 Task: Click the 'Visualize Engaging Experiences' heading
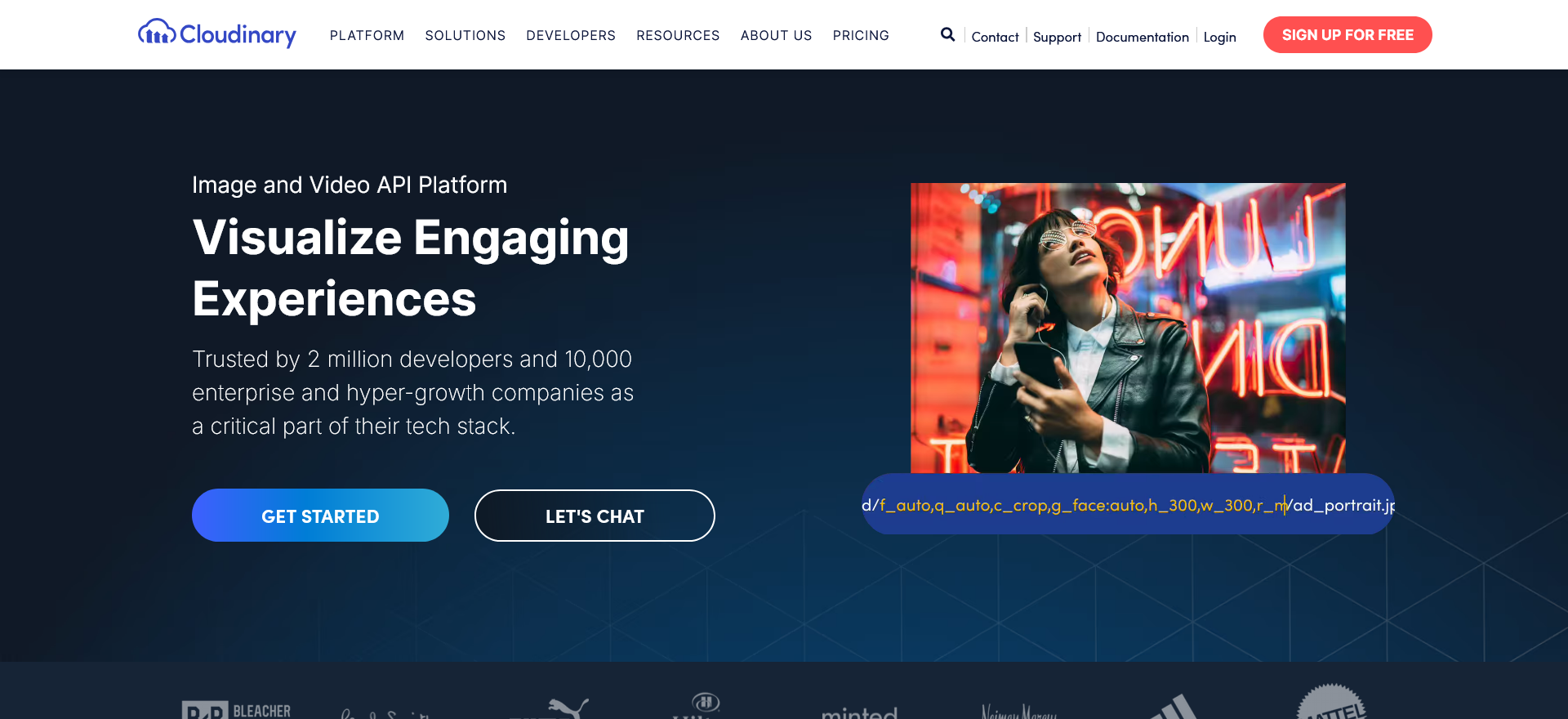(411, 268)
